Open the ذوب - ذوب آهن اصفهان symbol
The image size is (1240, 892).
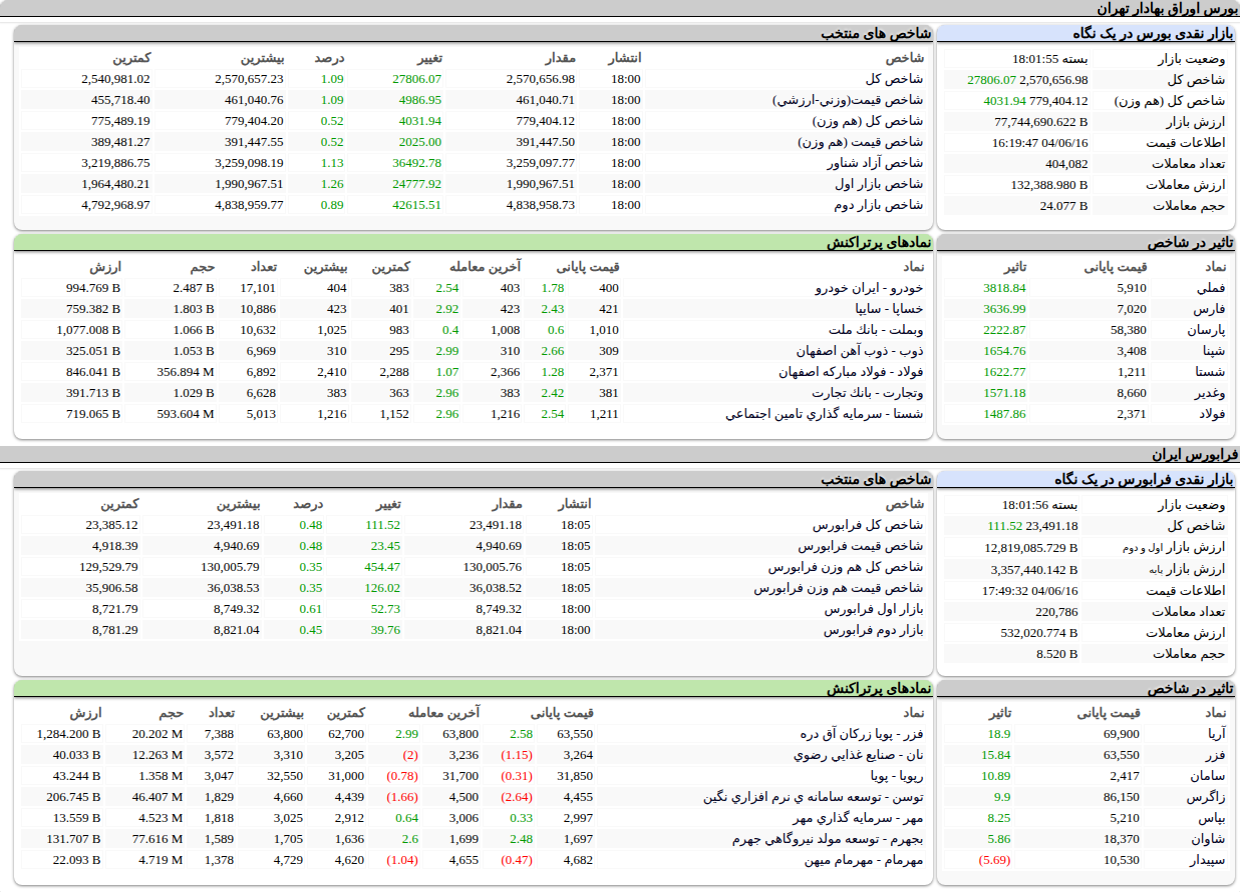(x=860, y=351)
